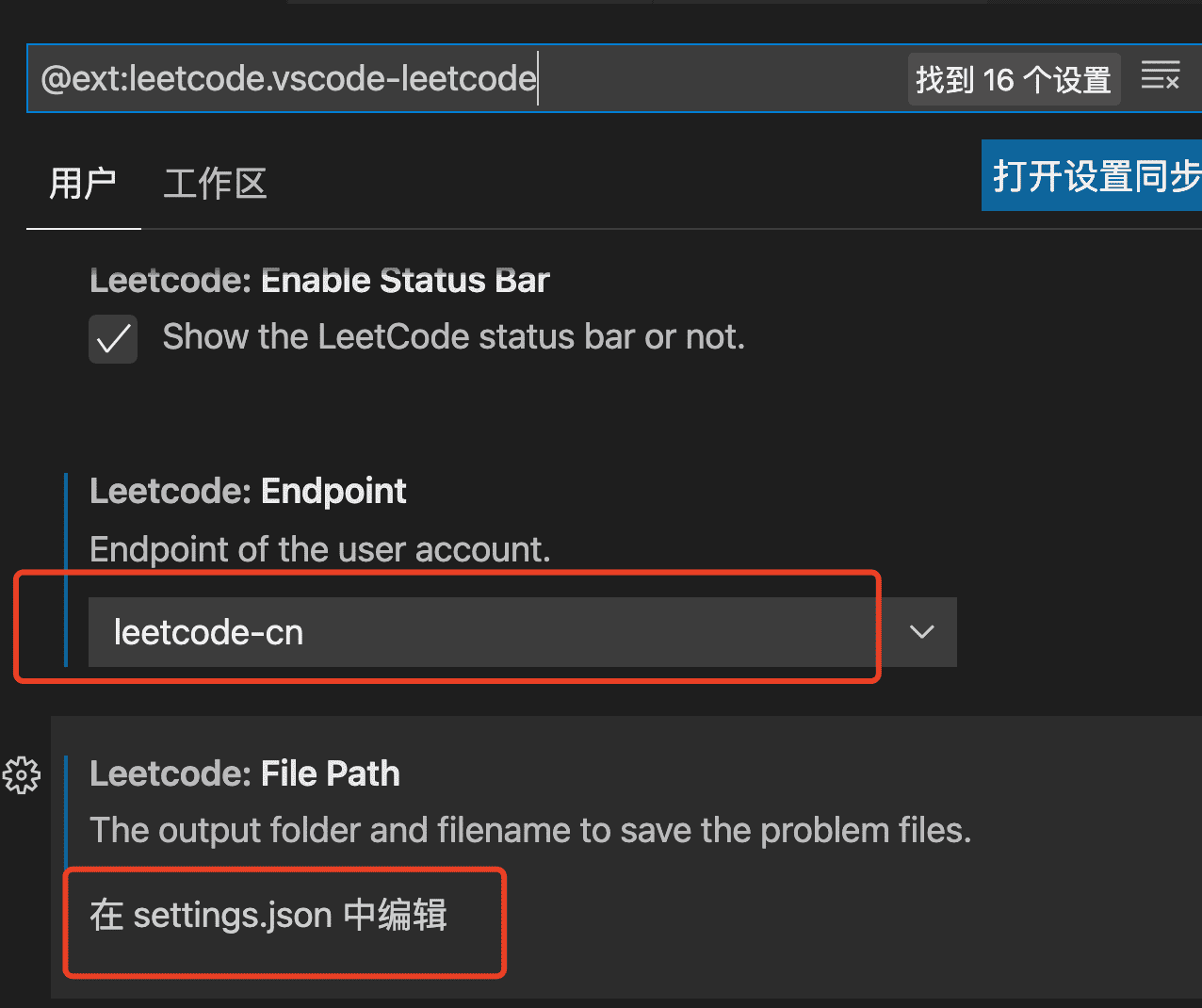Click the 'Show the LeetCode status bar or not' label
The width and height of the screenshot is (1202, 1008).
[453, 337]
